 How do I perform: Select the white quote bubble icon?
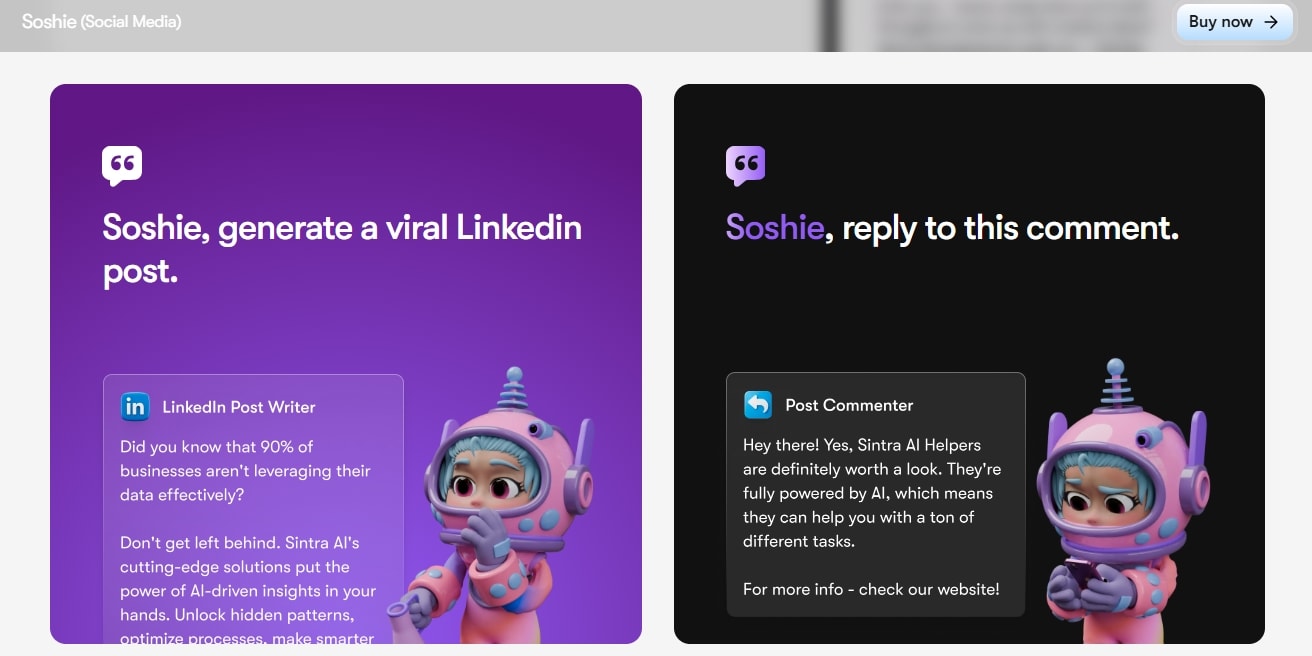[121, 164]
